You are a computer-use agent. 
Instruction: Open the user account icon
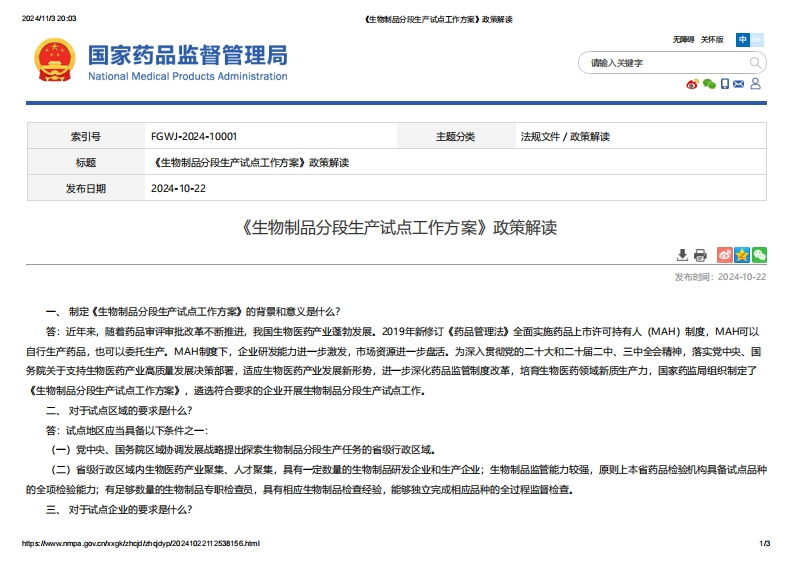756,84
